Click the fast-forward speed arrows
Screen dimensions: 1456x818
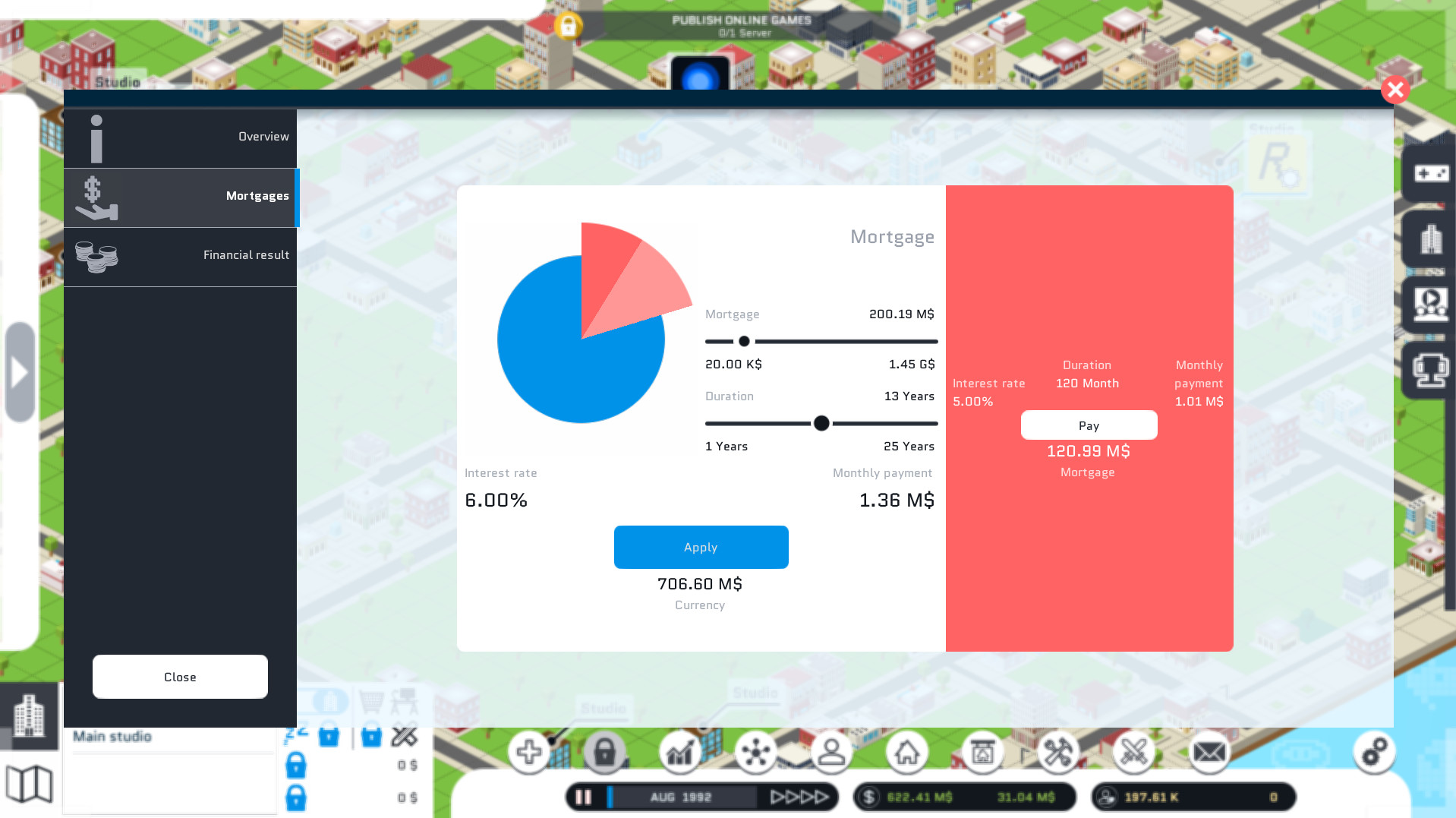799,797
